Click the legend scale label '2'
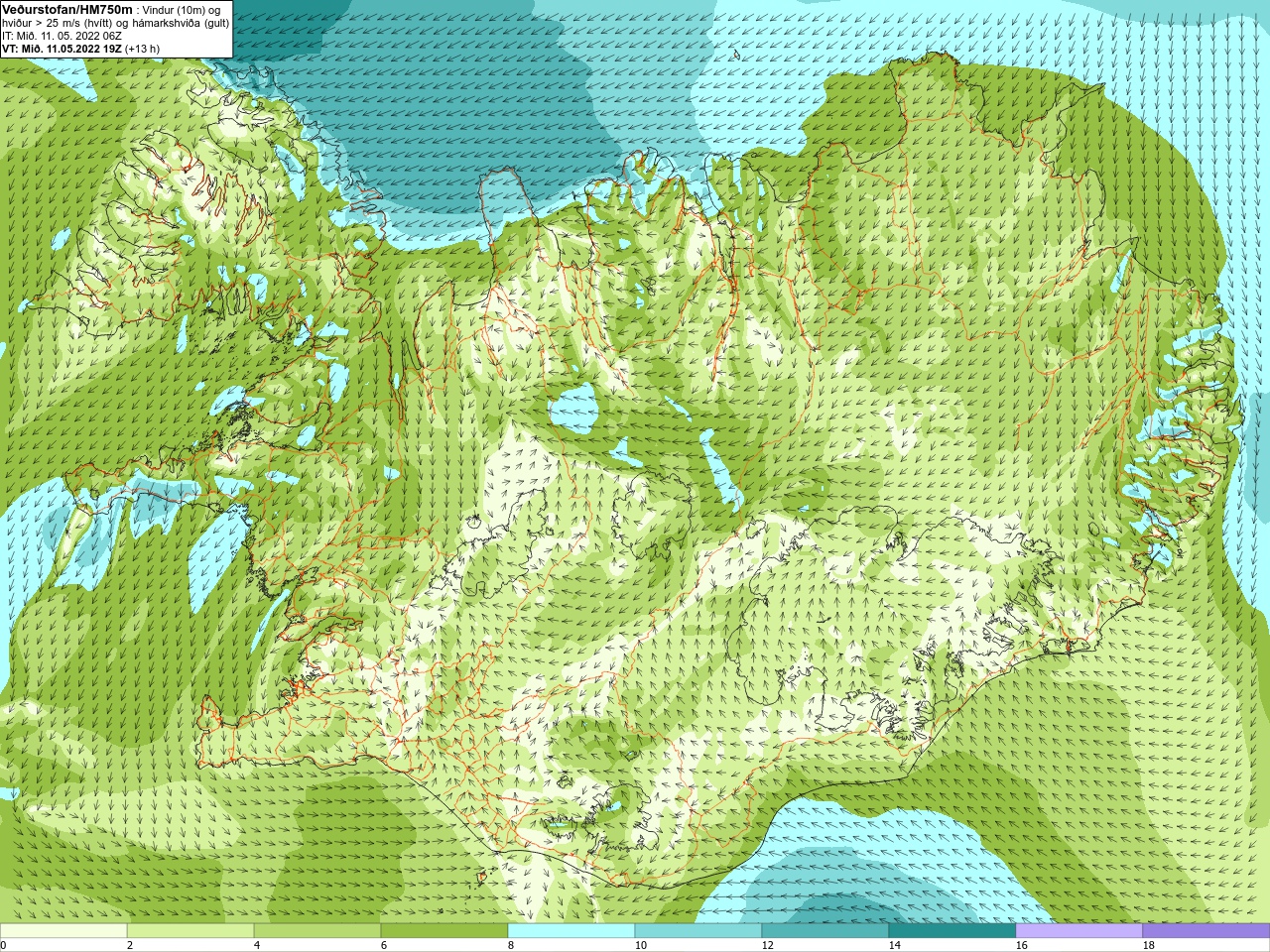Image resolution: width=1270 pixels, height=952 pixels. (130, 945)
